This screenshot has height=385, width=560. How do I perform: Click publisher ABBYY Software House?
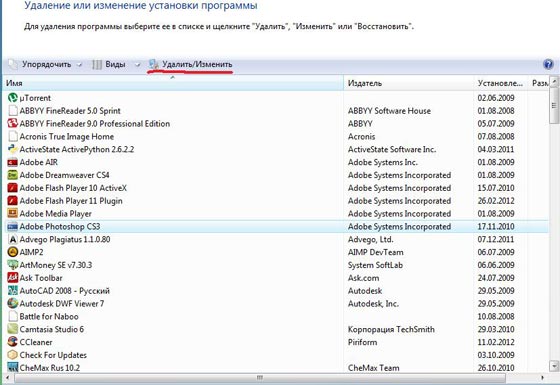click(x=389, y=111)
